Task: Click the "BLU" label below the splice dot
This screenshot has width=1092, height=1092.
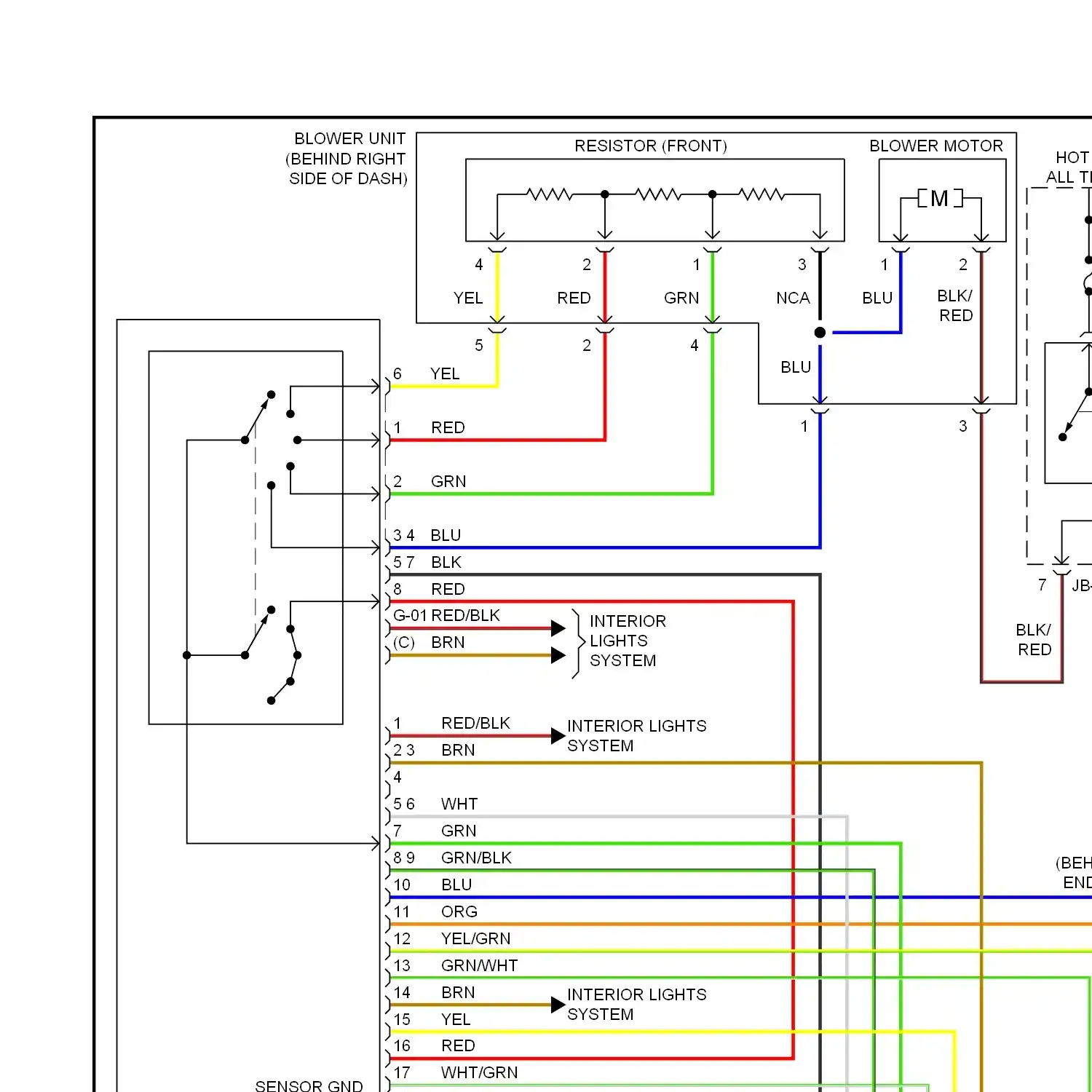Action: pyautogui.click(x=796, y=367)
